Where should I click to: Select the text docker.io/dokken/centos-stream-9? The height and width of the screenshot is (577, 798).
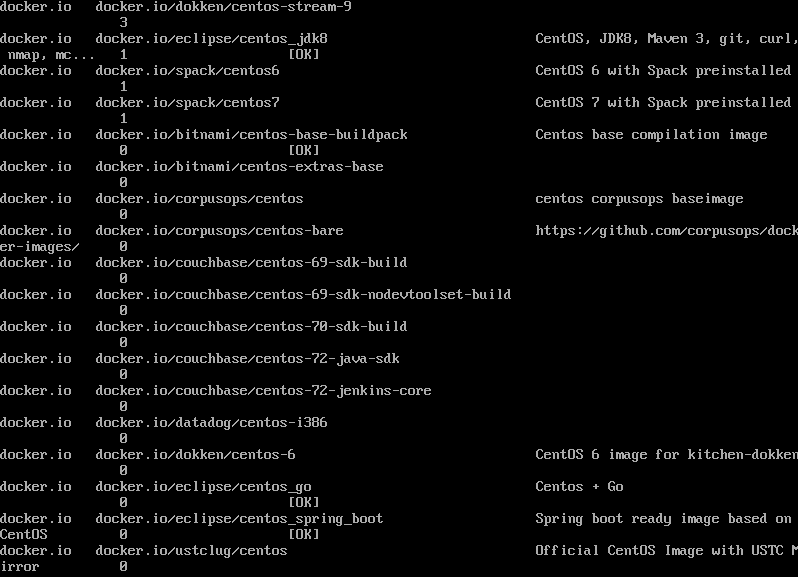pos(223,7)
